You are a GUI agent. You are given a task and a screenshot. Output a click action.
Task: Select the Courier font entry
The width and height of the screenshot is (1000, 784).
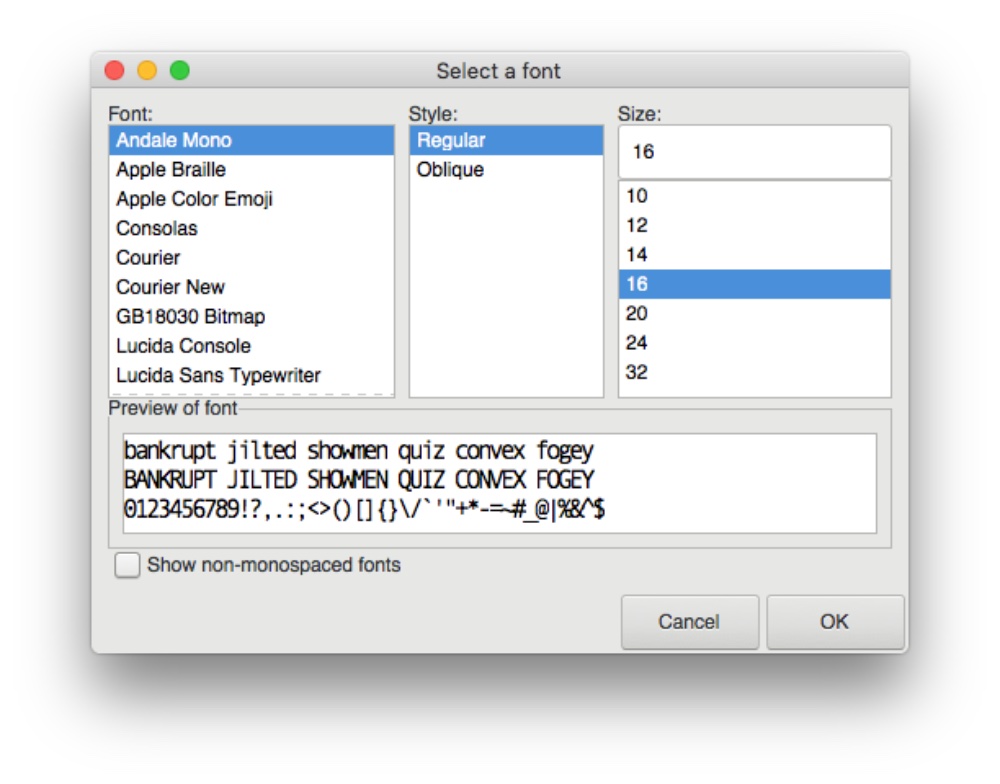coord(148,258)
